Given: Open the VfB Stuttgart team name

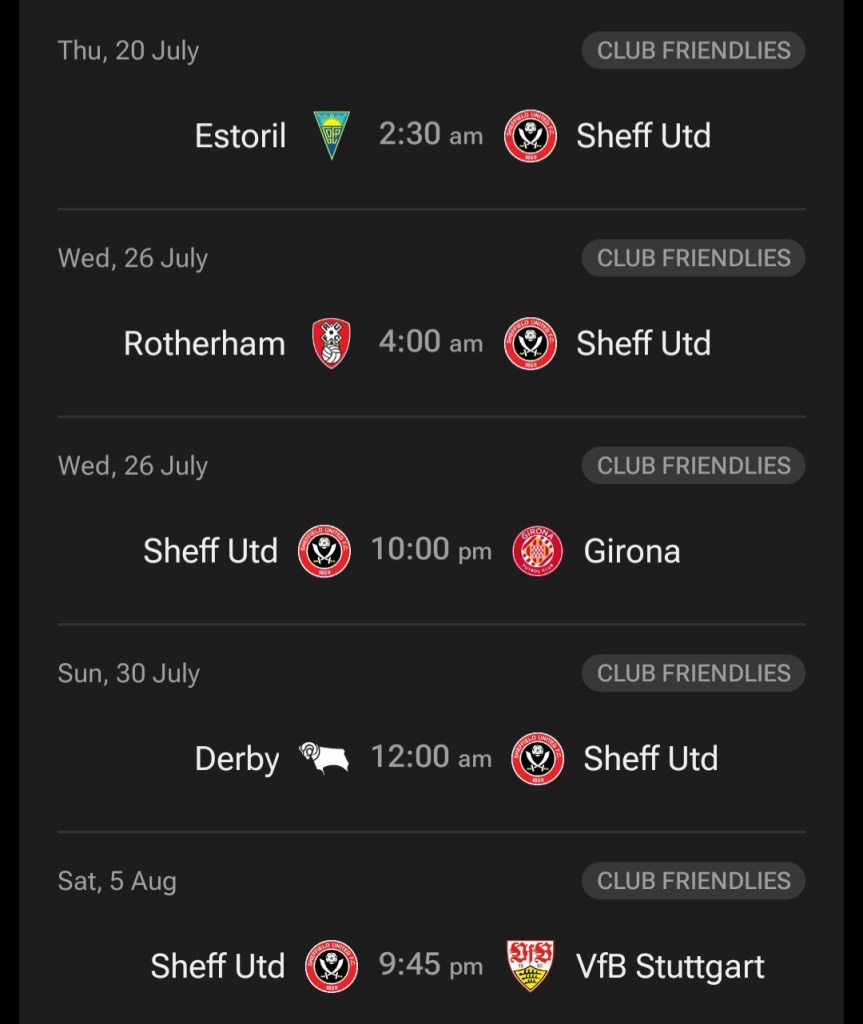Looking at the screenshot, I should [x=670, y=966].
